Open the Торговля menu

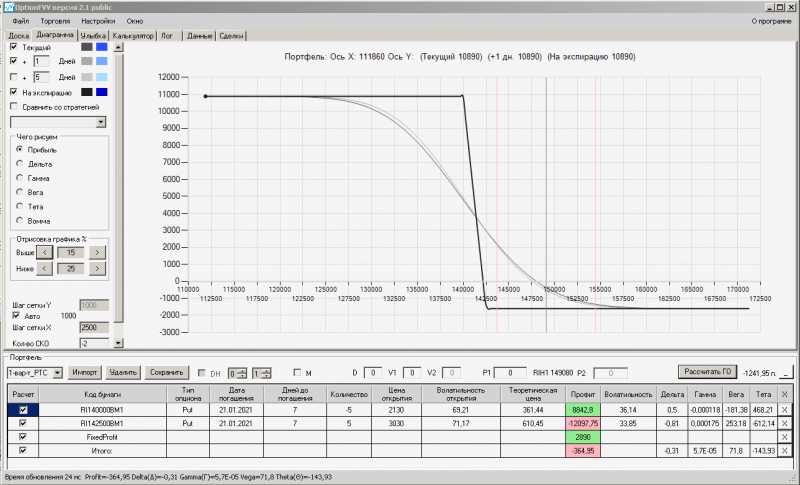(55, 21)
